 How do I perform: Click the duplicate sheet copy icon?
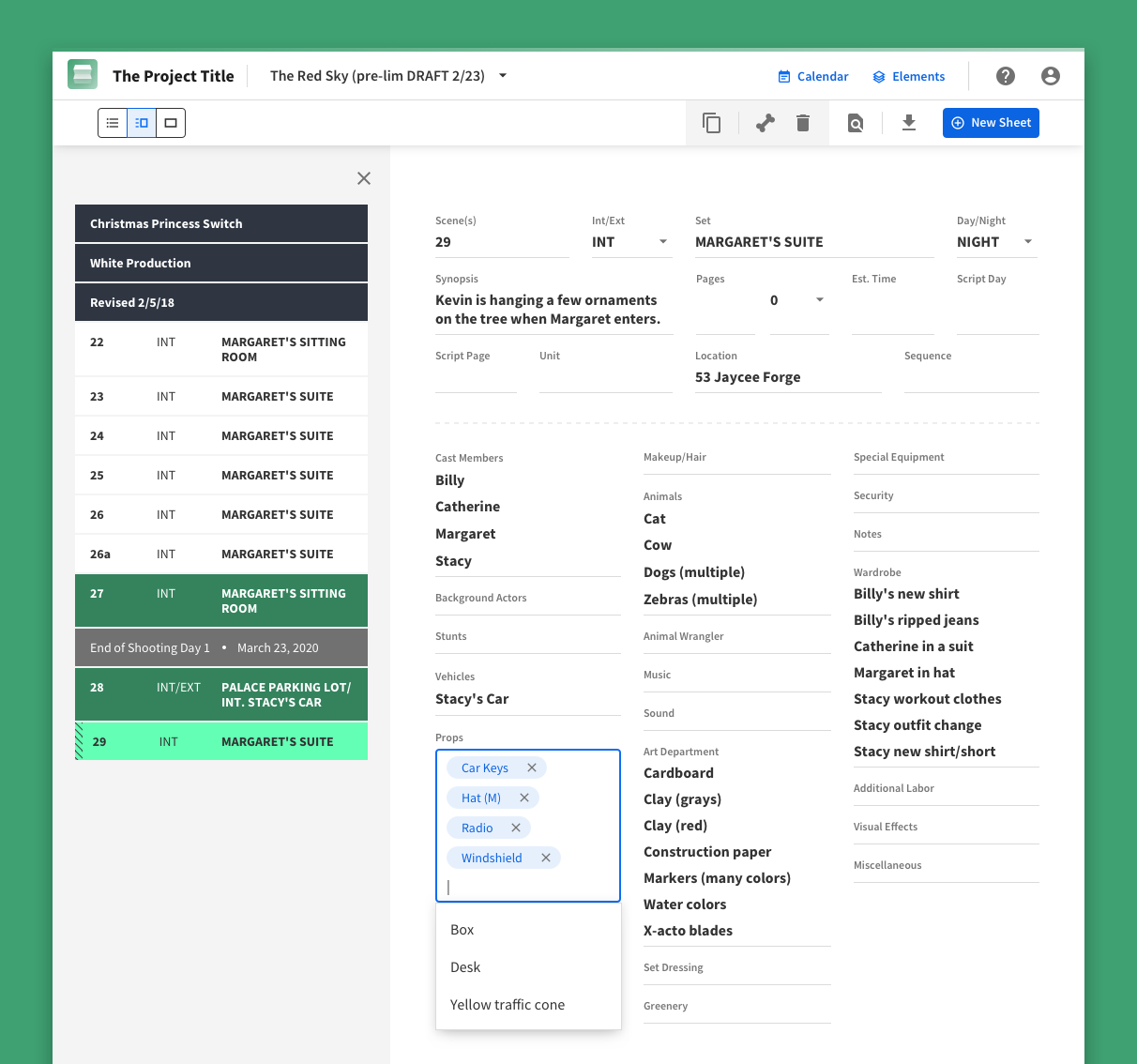pos(712,123)
